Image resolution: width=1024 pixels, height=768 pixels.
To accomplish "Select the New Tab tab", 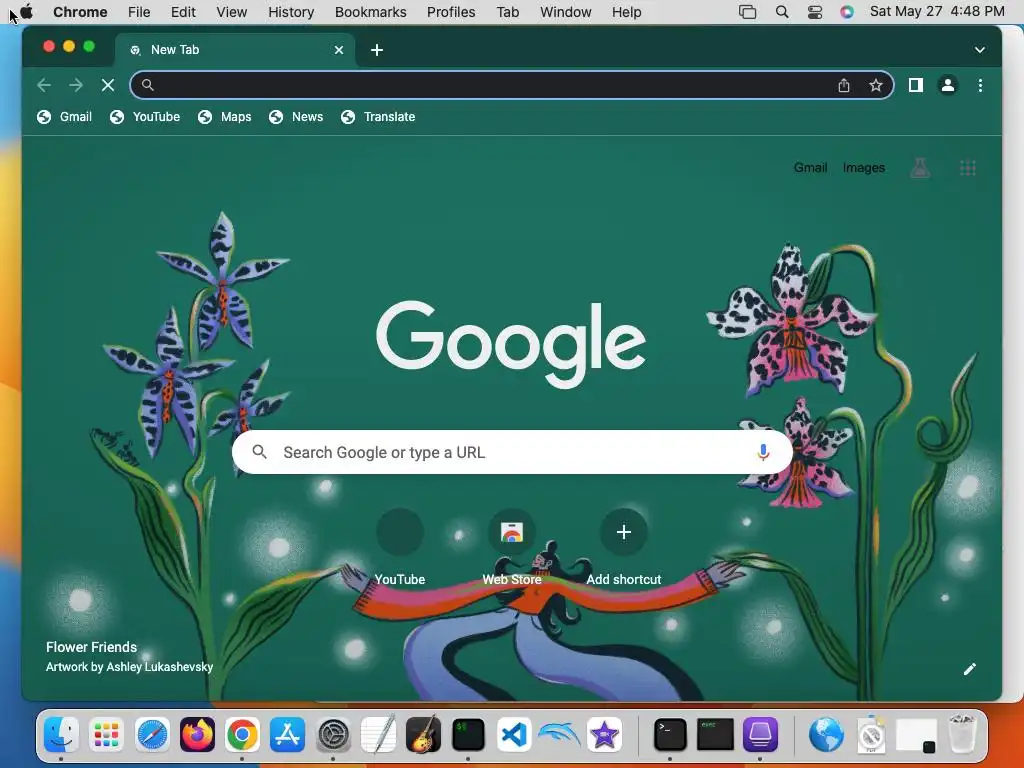I will click(235, 50).
